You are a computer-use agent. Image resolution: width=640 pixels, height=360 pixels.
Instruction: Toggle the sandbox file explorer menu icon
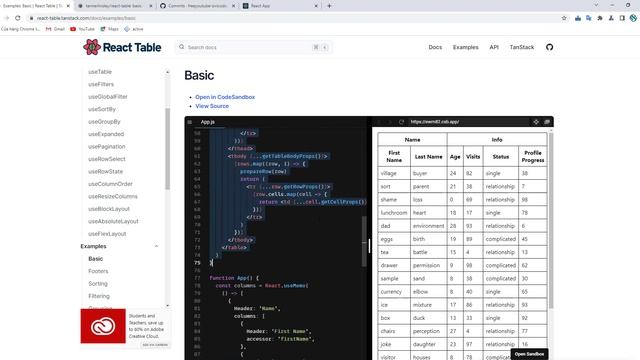tap(190, 122)
